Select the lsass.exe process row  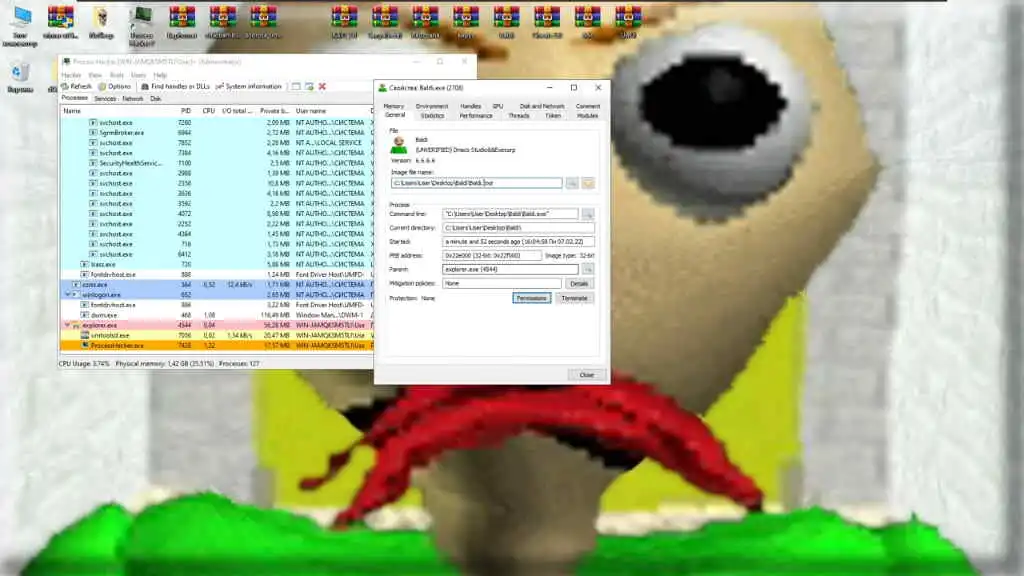coord(216,264)
